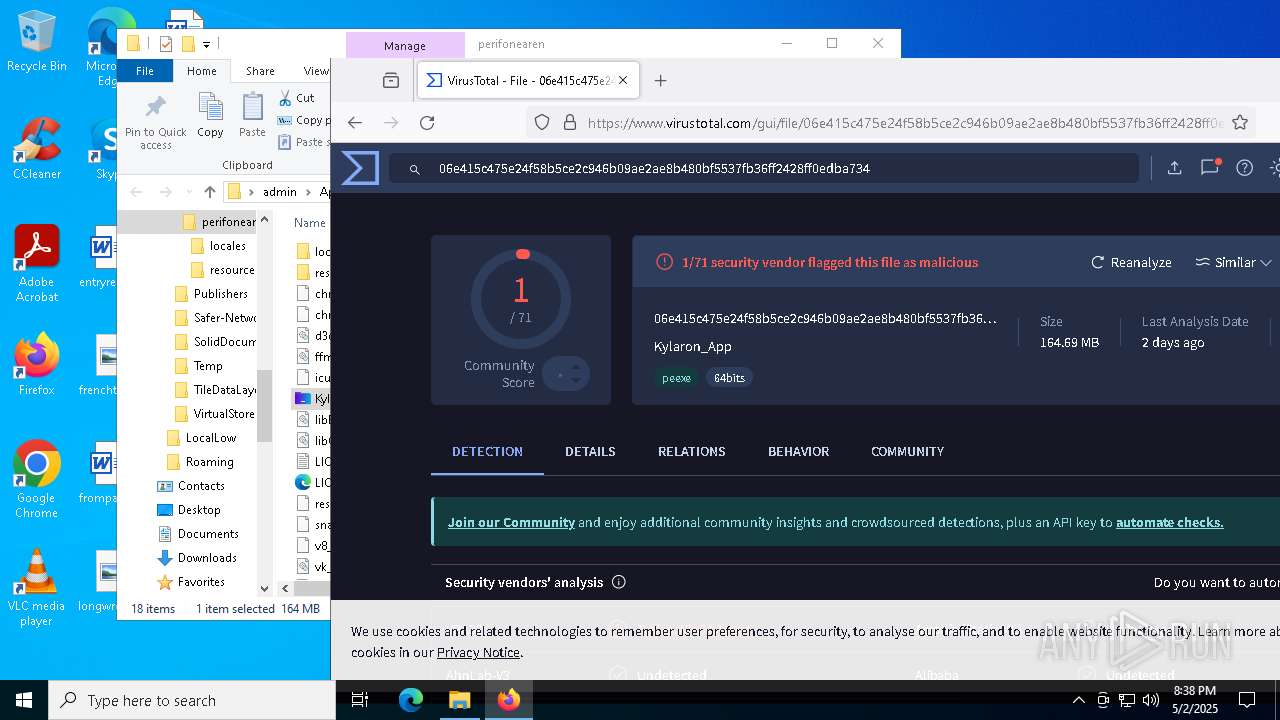Switch to the DETAILS tab

pyautogui.click(x=590, y=451)
